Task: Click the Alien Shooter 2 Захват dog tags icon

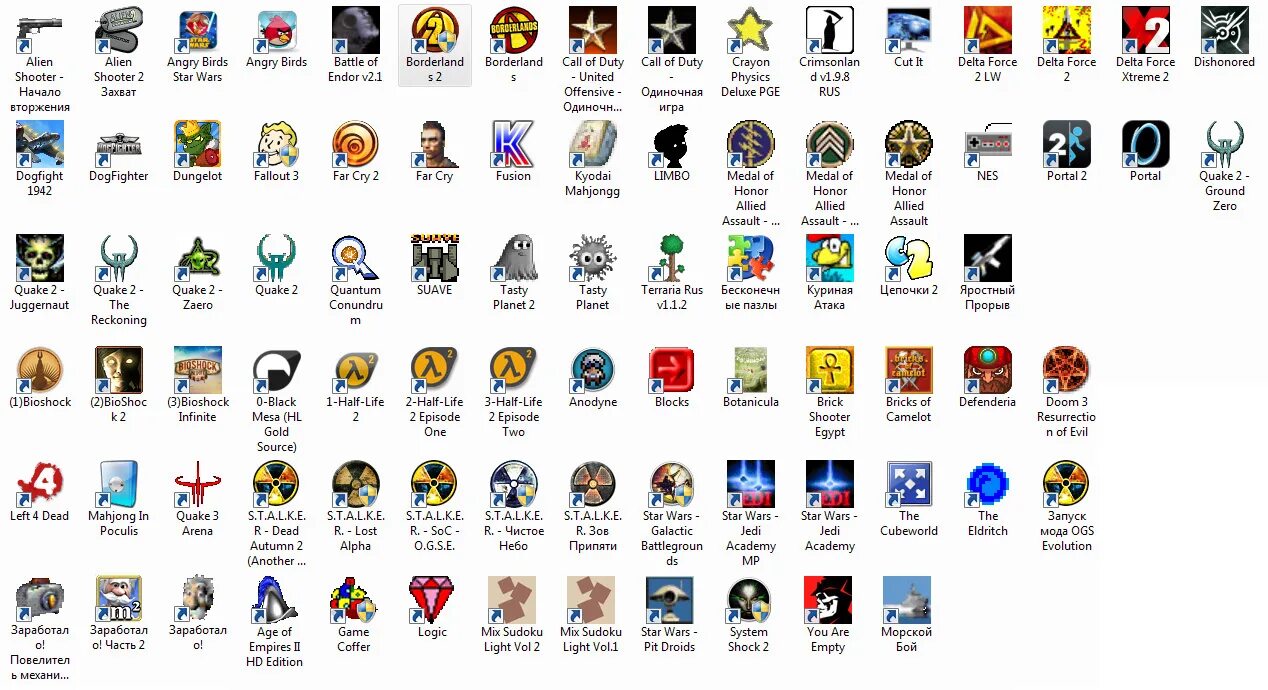Action: point(119,30)
